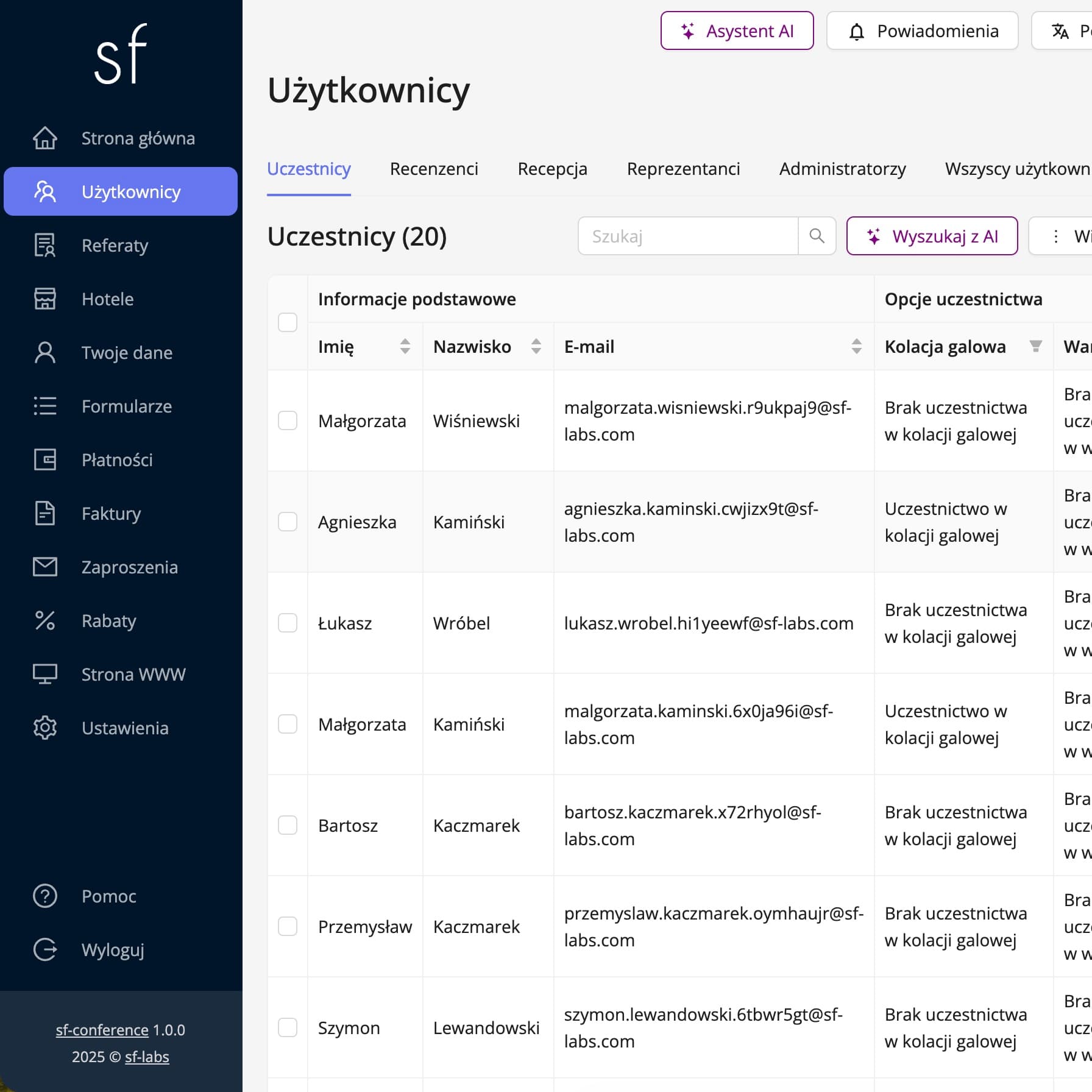
Task: Click the Pomoc question mark icon
Action: [44, 896]
